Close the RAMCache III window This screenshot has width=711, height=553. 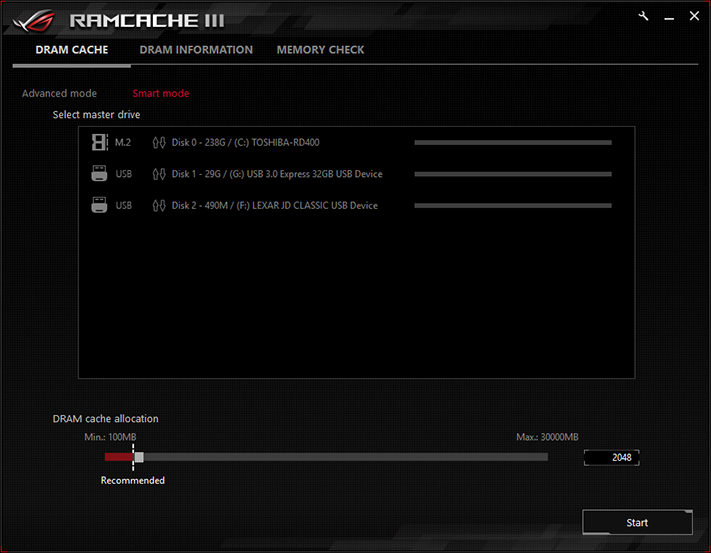[694, 16]
